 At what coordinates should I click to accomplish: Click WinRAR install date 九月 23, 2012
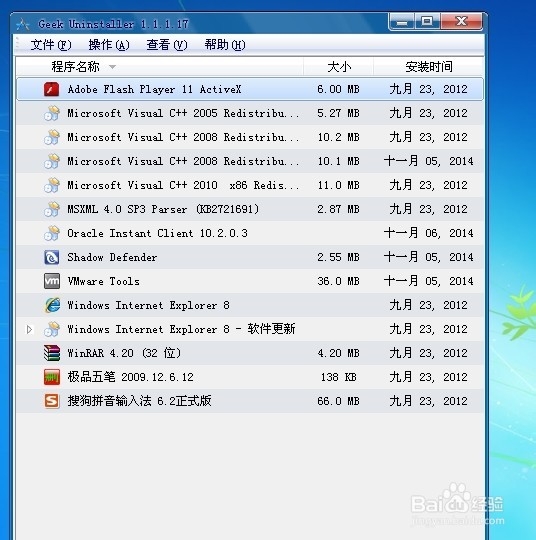429,353
